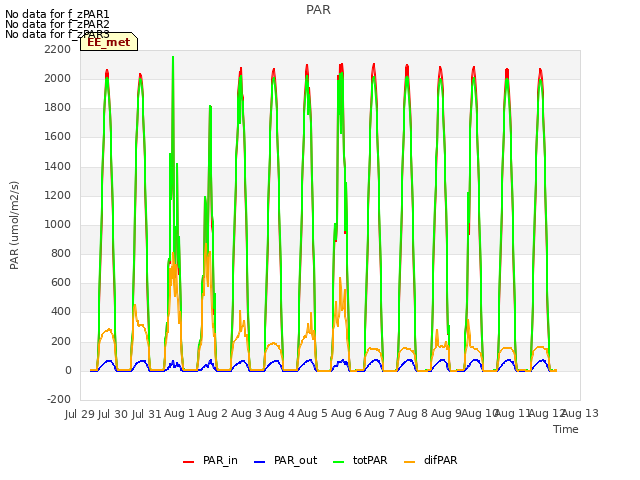Click the Aug 6 x-axis date label
The image size is (640, 480).
[346, 414]
